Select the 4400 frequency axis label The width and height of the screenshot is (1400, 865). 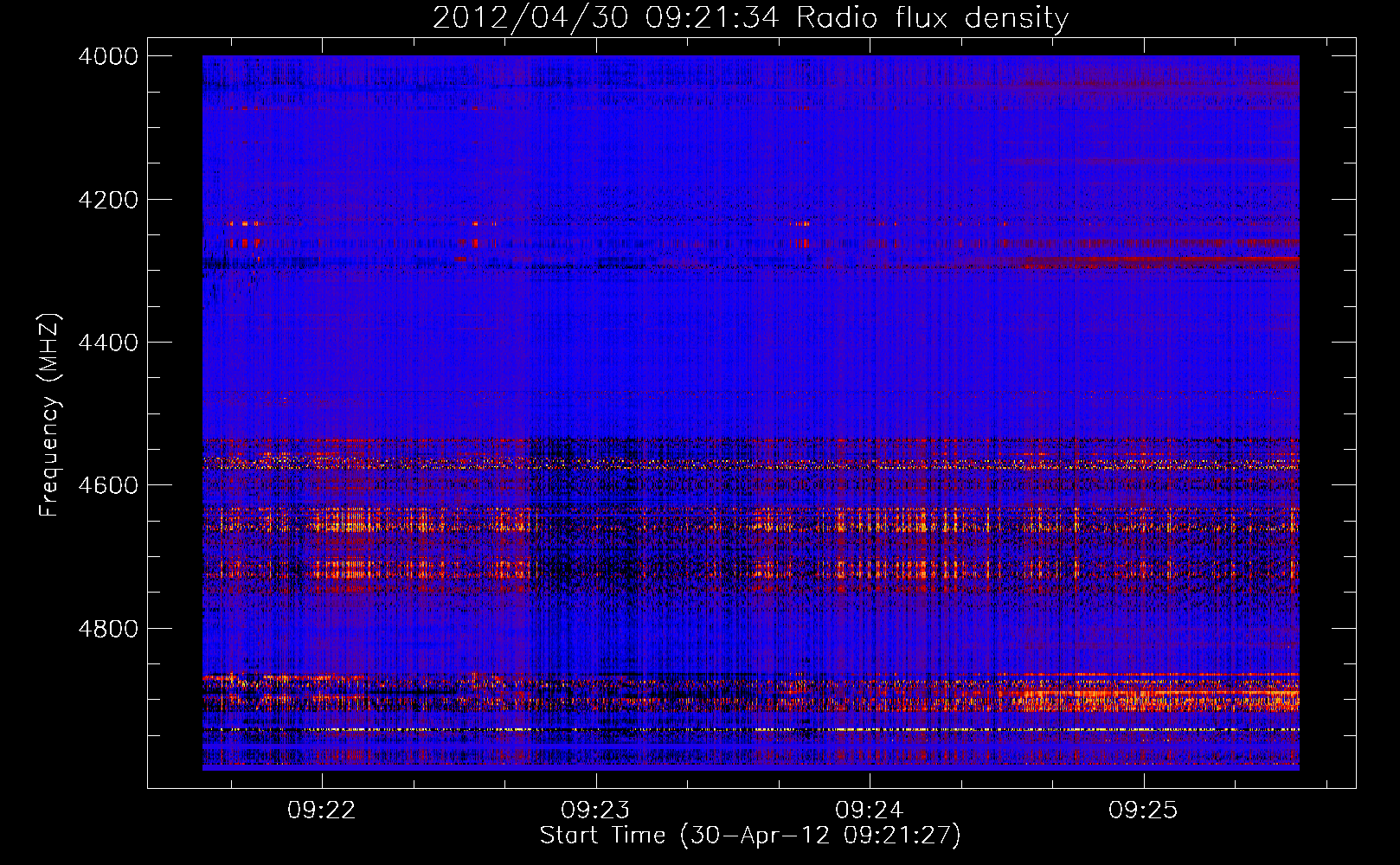tap(108, 343)
